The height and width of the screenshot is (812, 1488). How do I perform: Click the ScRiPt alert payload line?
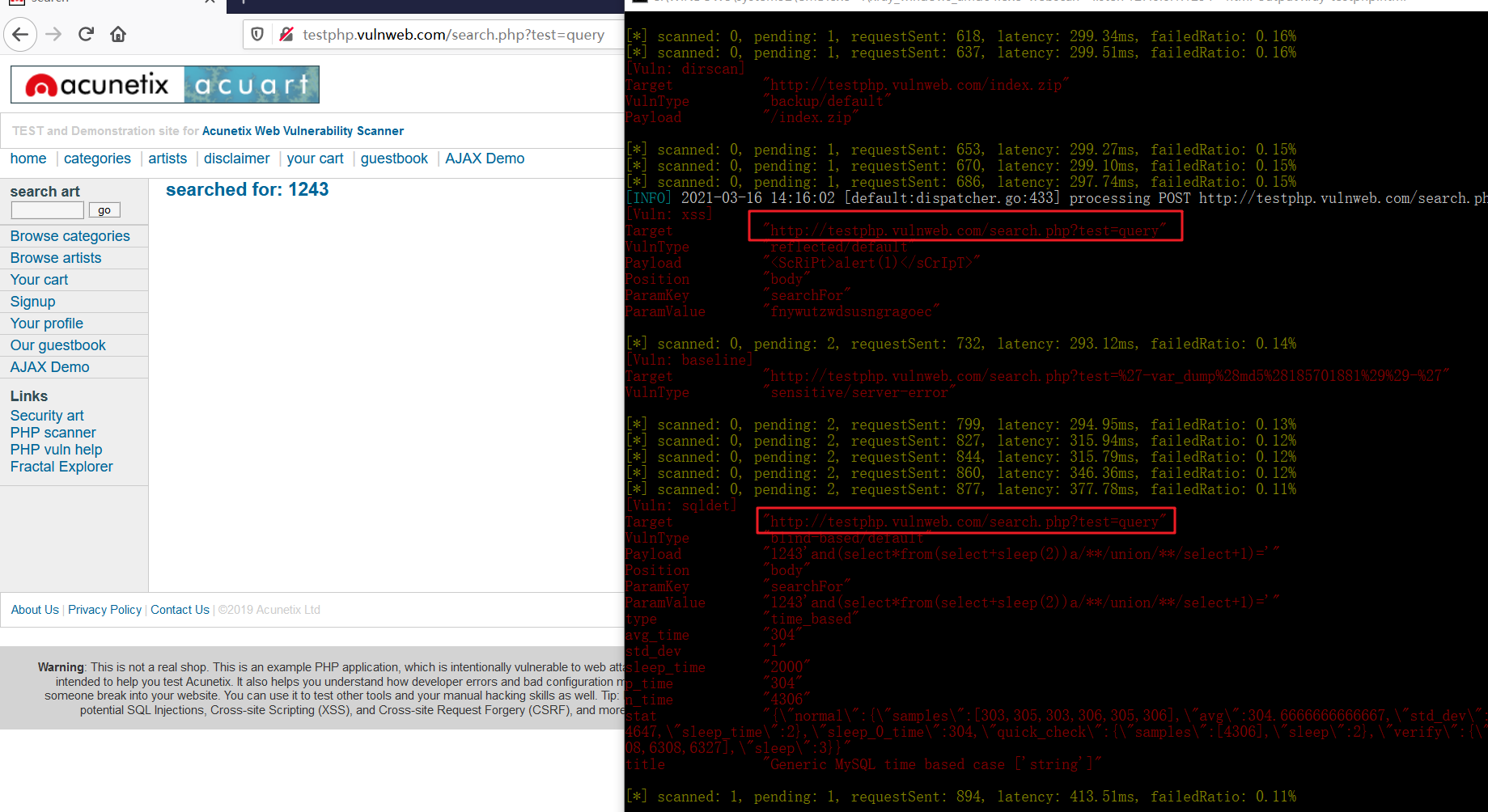click(x=871, y=263)
